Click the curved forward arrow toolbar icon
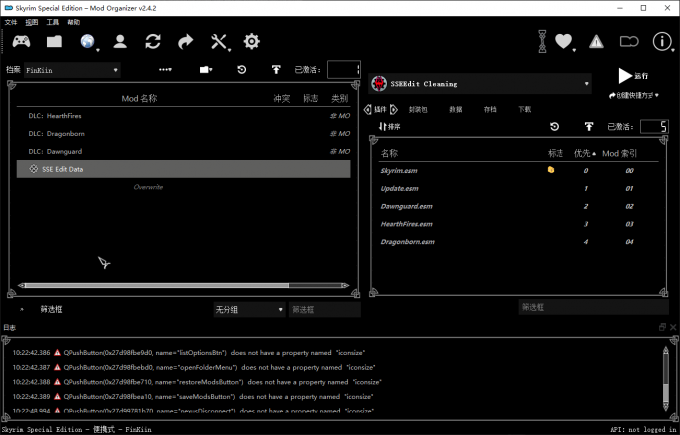This screenshot has width=680, height=435. [186, 42]
